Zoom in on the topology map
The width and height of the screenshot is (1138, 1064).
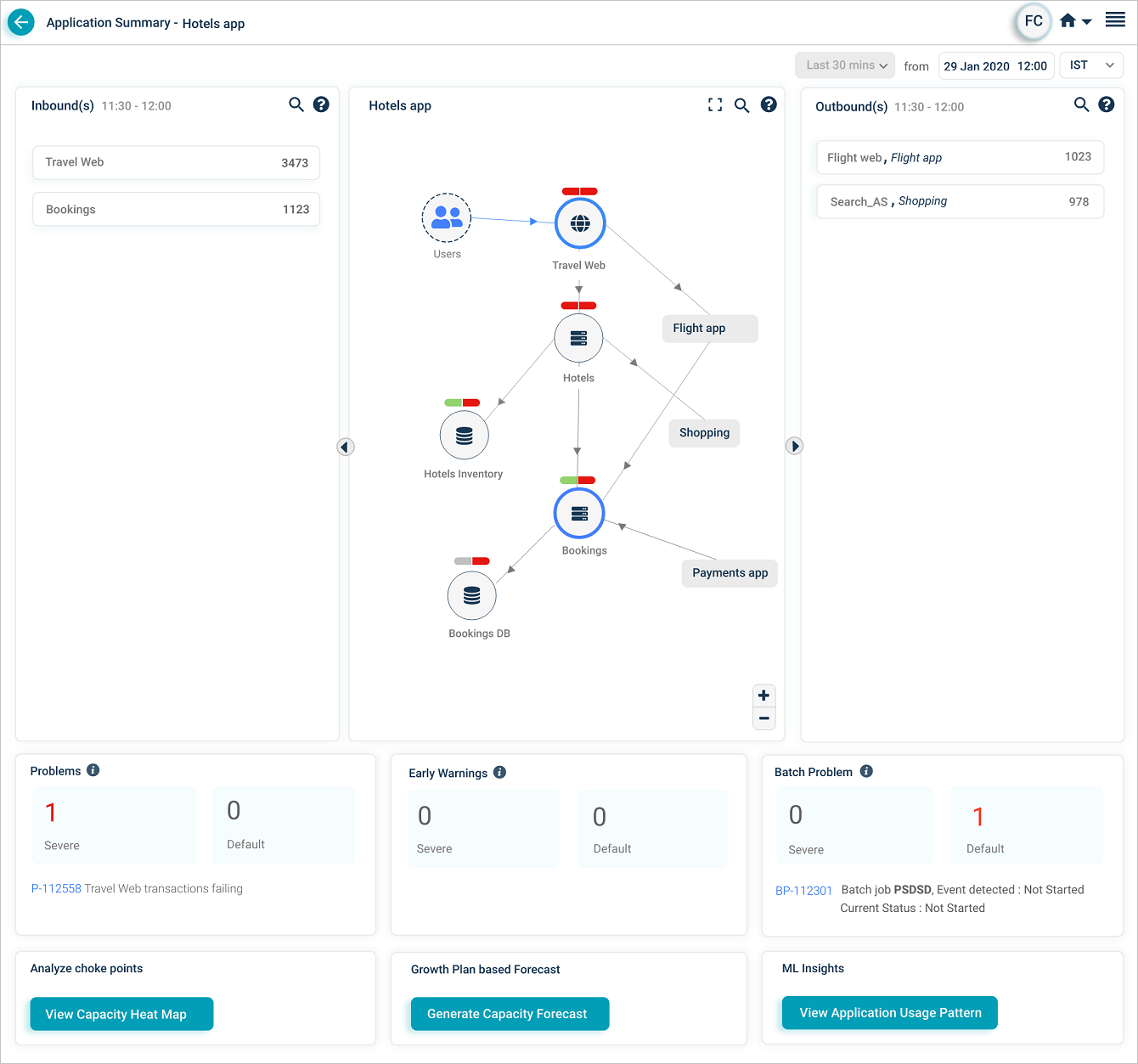tap(763, 695)
